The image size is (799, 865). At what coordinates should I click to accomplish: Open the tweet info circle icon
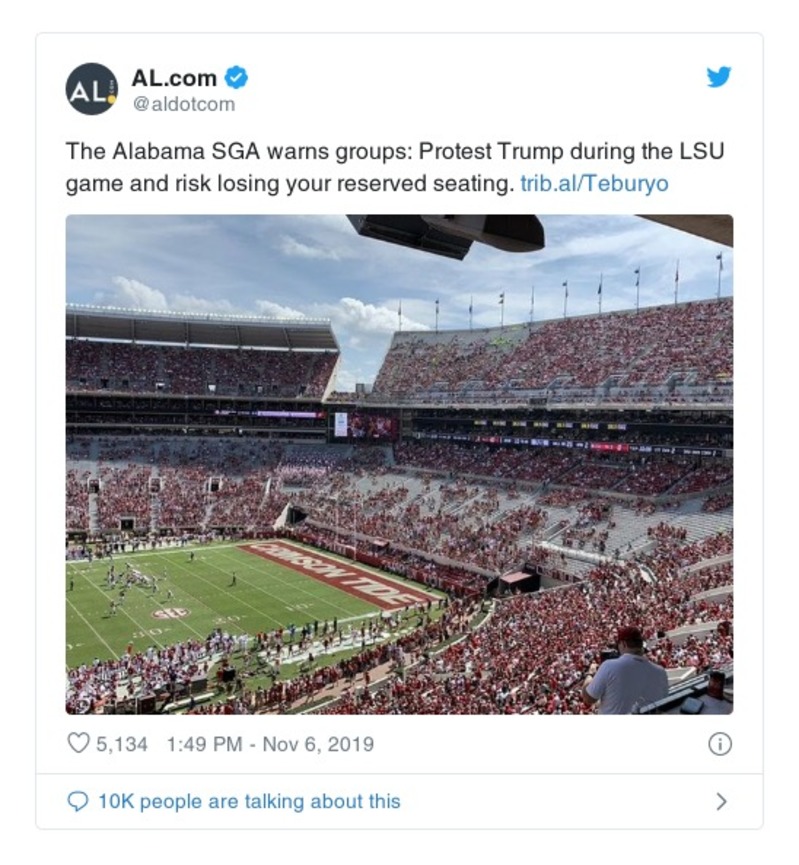[719, 744]
